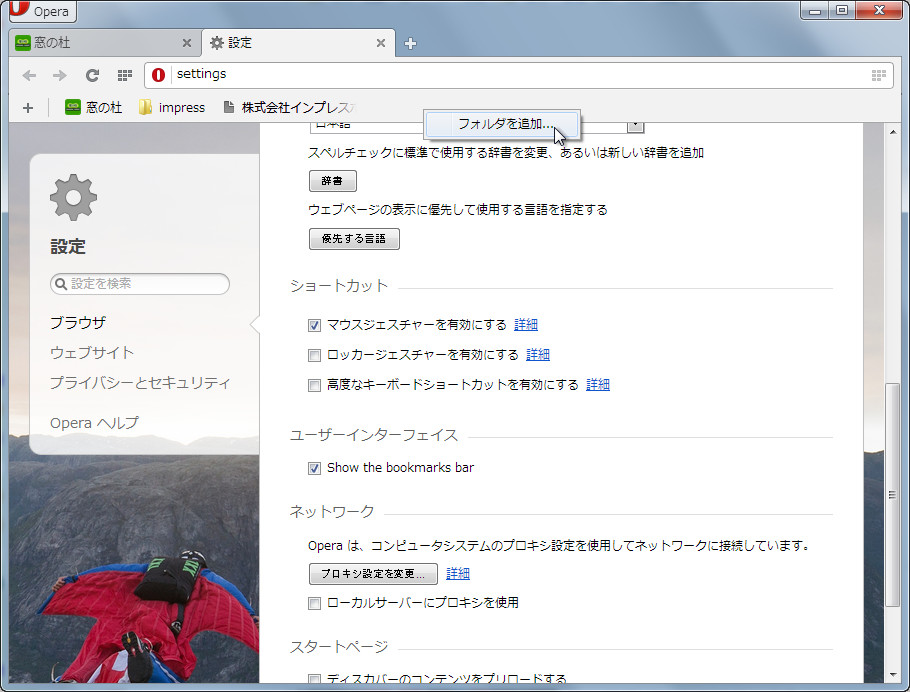This screenshot has height=692, width=910.
Task: Click the magnifier icon in the settings search
Action: 60,284
